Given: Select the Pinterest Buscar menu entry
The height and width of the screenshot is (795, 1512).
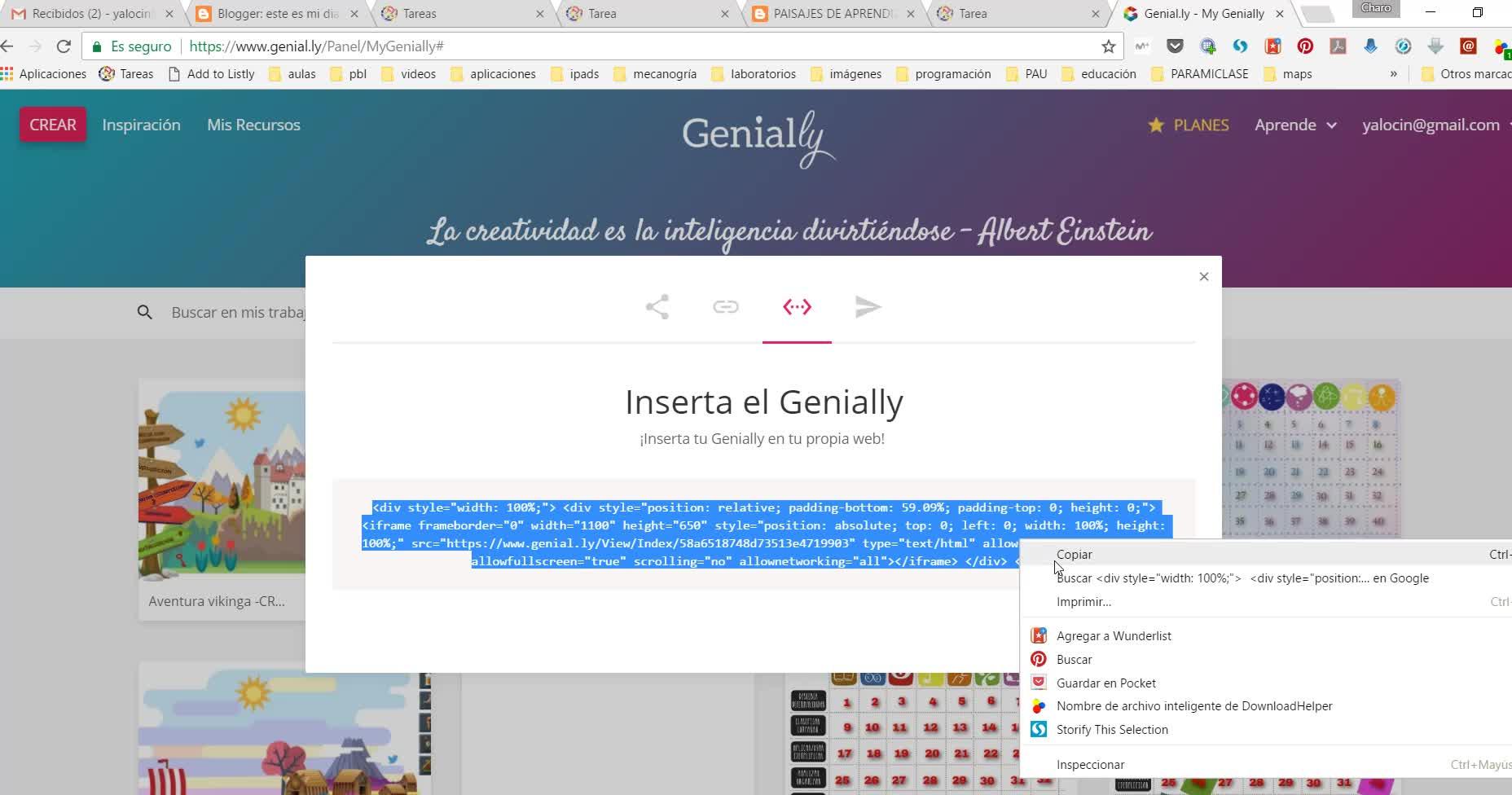Looking at the screenshot, I should (x=1266, y=660).
